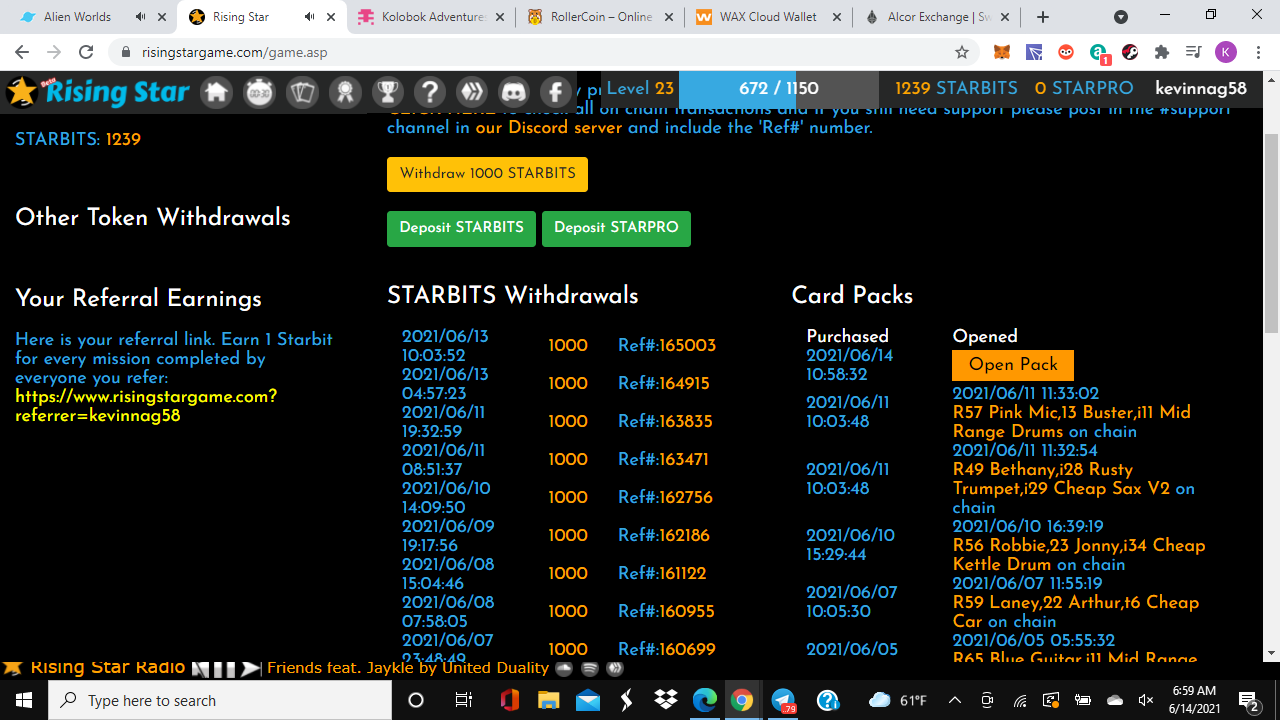
Task: Open Task View on taskbar
Action: pyautogui.click(x=463, y=700)
